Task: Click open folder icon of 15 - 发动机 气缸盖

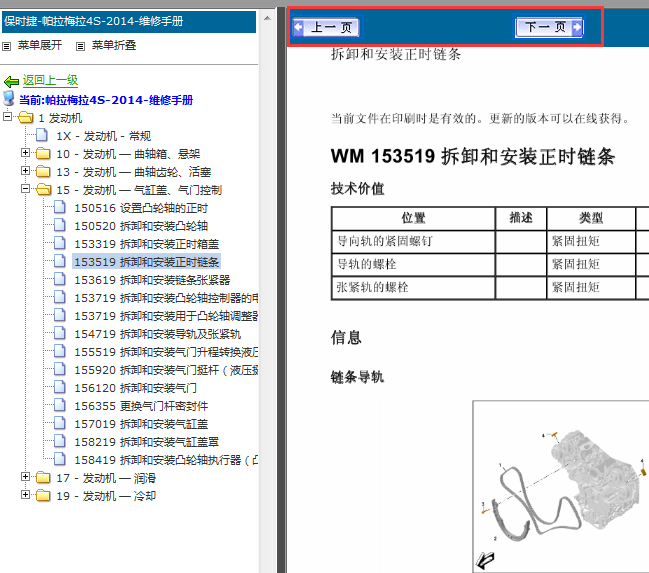Action: pos(43,190)
